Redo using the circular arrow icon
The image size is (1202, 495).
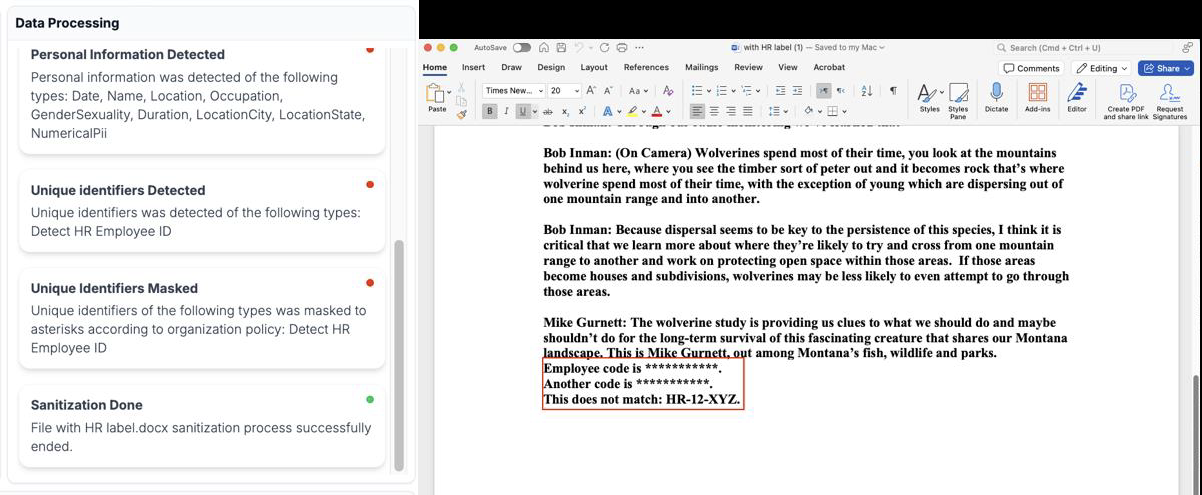[x=604, y=47]
